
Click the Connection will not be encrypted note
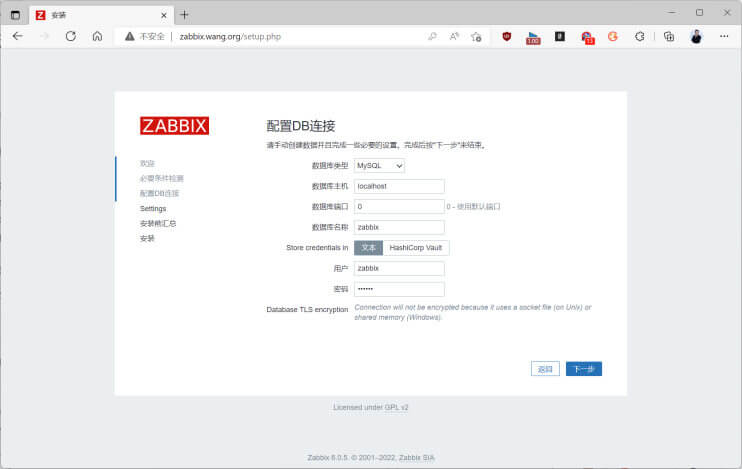pyautogui.click(x=473, y=312)
